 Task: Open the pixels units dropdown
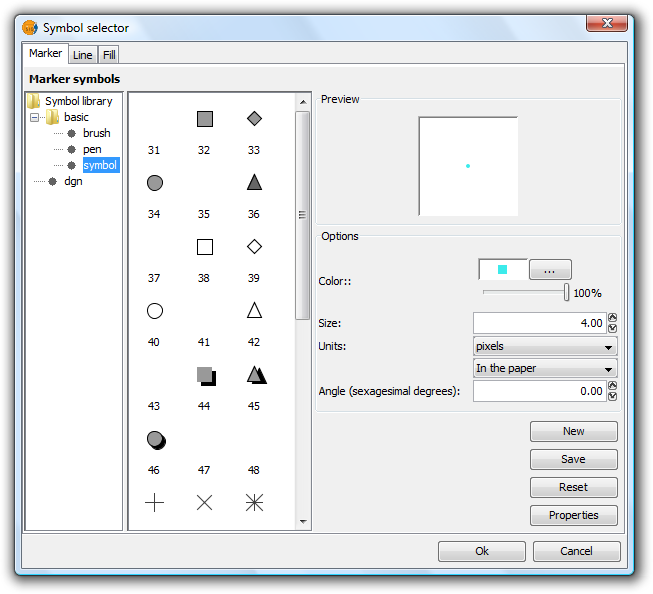tap(545, 346)
